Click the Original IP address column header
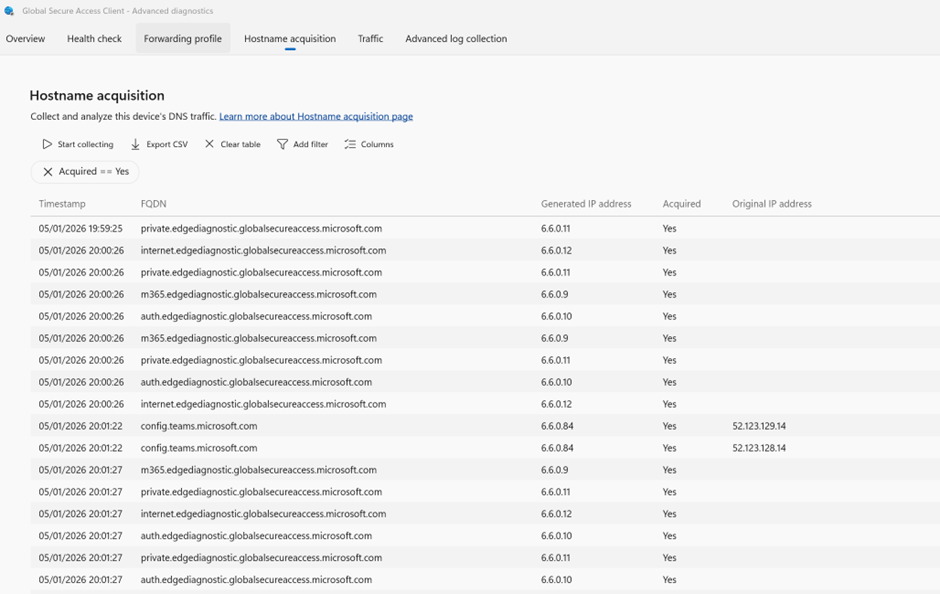 tap(771, 204)
